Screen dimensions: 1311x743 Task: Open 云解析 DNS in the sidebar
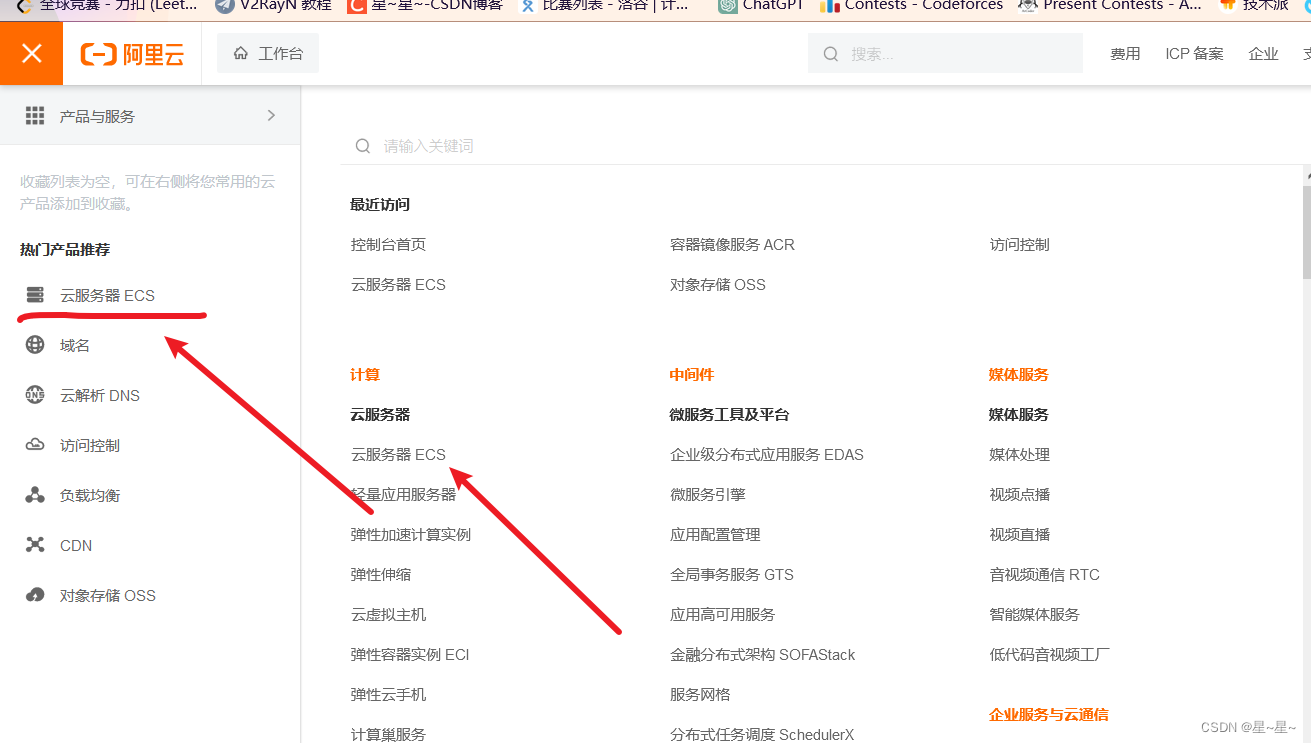[100, 395]
